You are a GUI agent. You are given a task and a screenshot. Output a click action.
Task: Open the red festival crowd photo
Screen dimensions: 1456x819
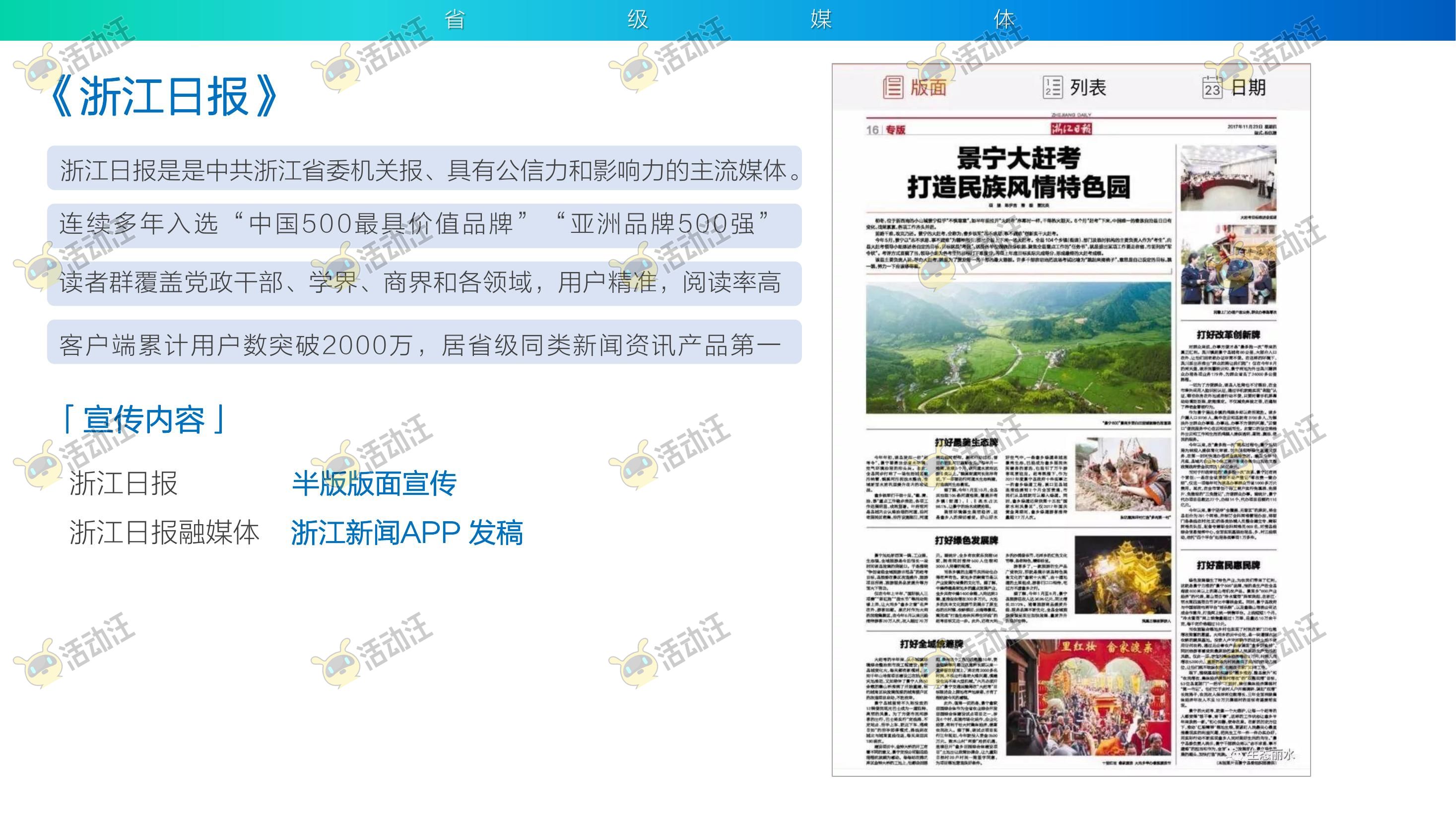coord(1089,697)
